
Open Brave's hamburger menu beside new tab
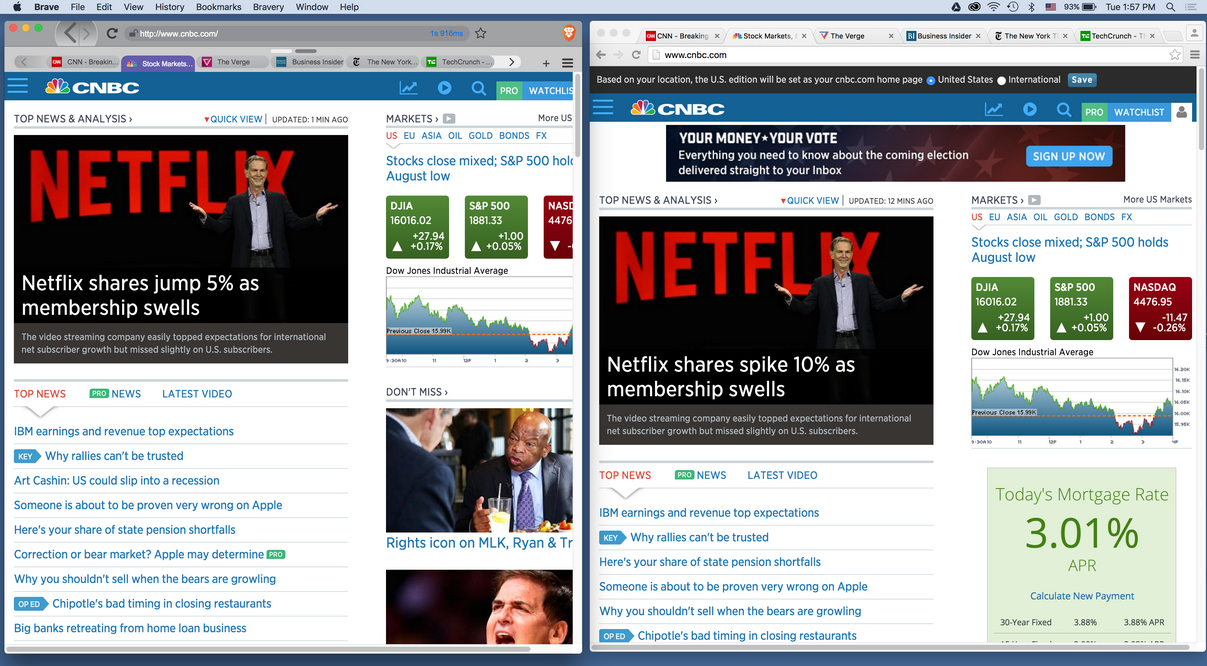click(567, 63)
